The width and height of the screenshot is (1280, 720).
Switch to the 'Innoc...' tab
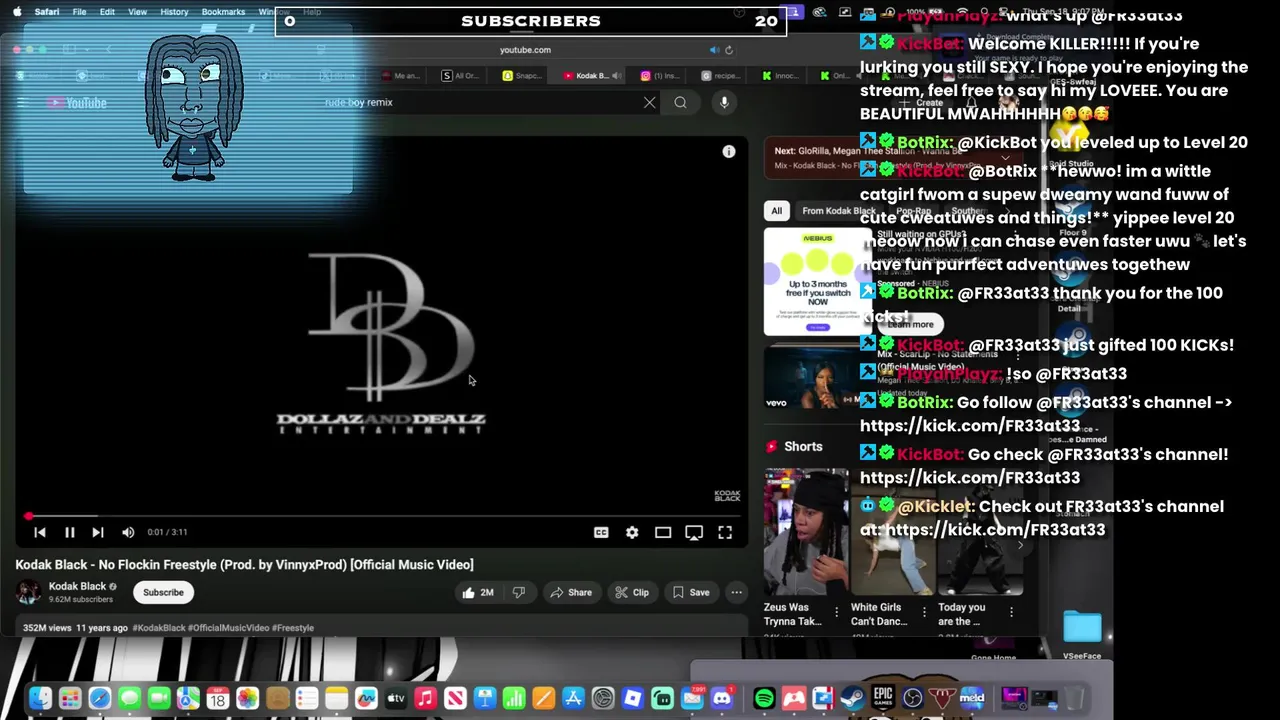tap(781, 76)
